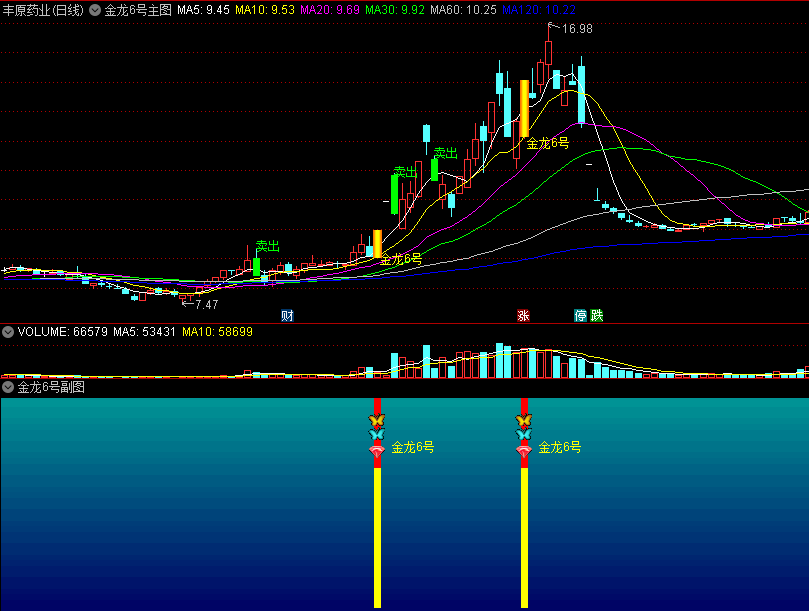809x611 pixels.
Task: Click the 7.47 low price label
Action: [x=206, y=304]
